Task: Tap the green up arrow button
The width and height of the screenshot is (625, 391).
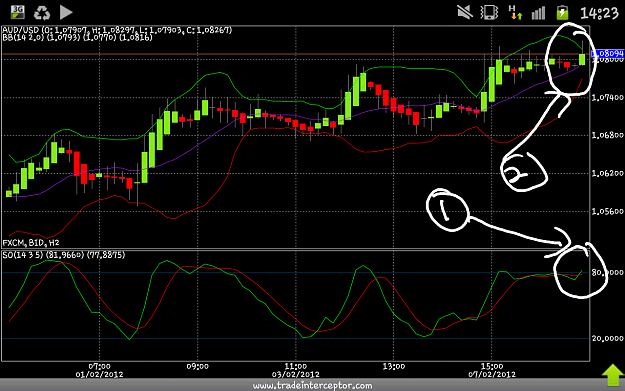Action: coord(613,375)
